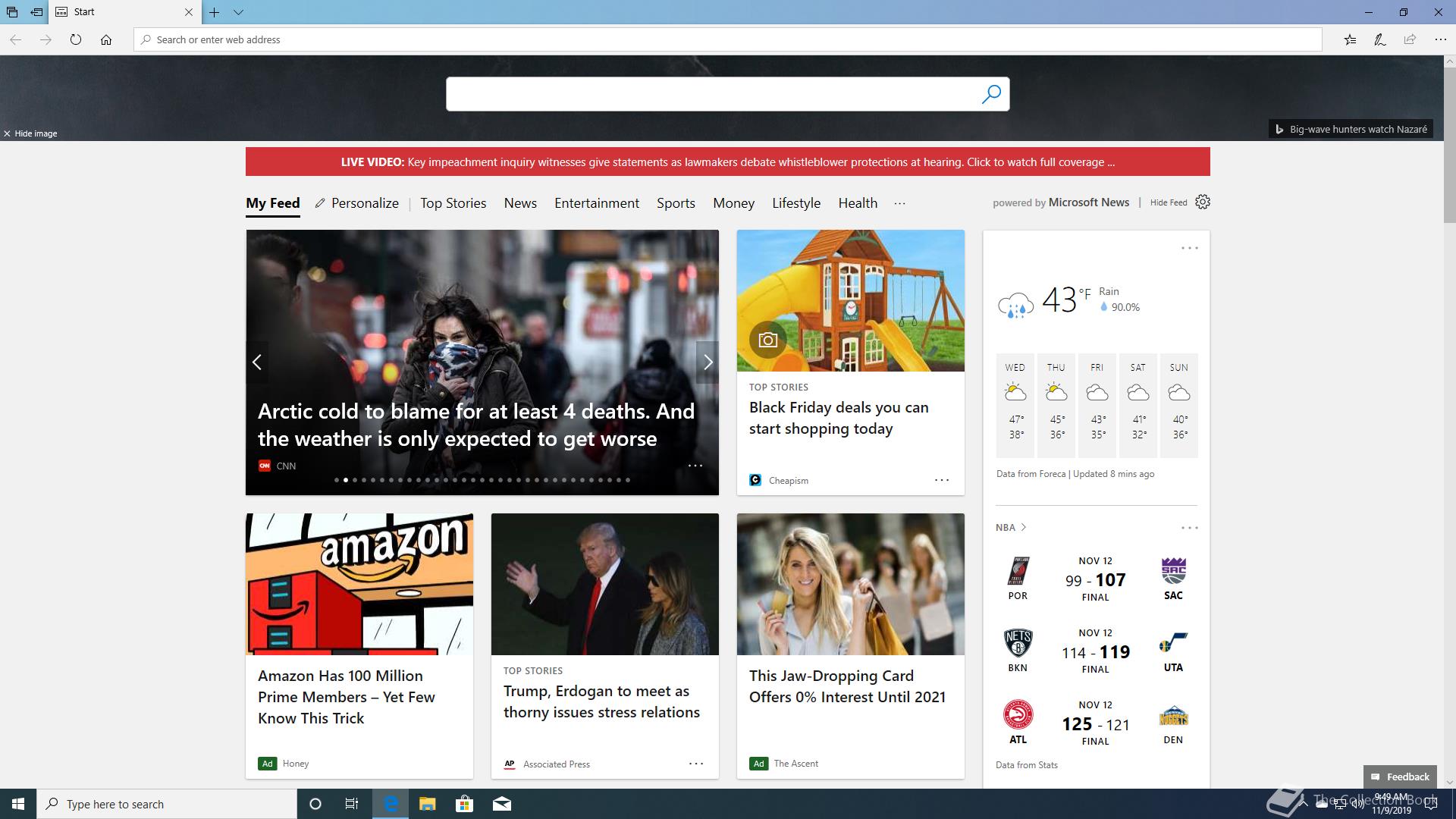Click the address bar field
The height and width of the screenshot is (819, 1456).
tap(728, 39)
